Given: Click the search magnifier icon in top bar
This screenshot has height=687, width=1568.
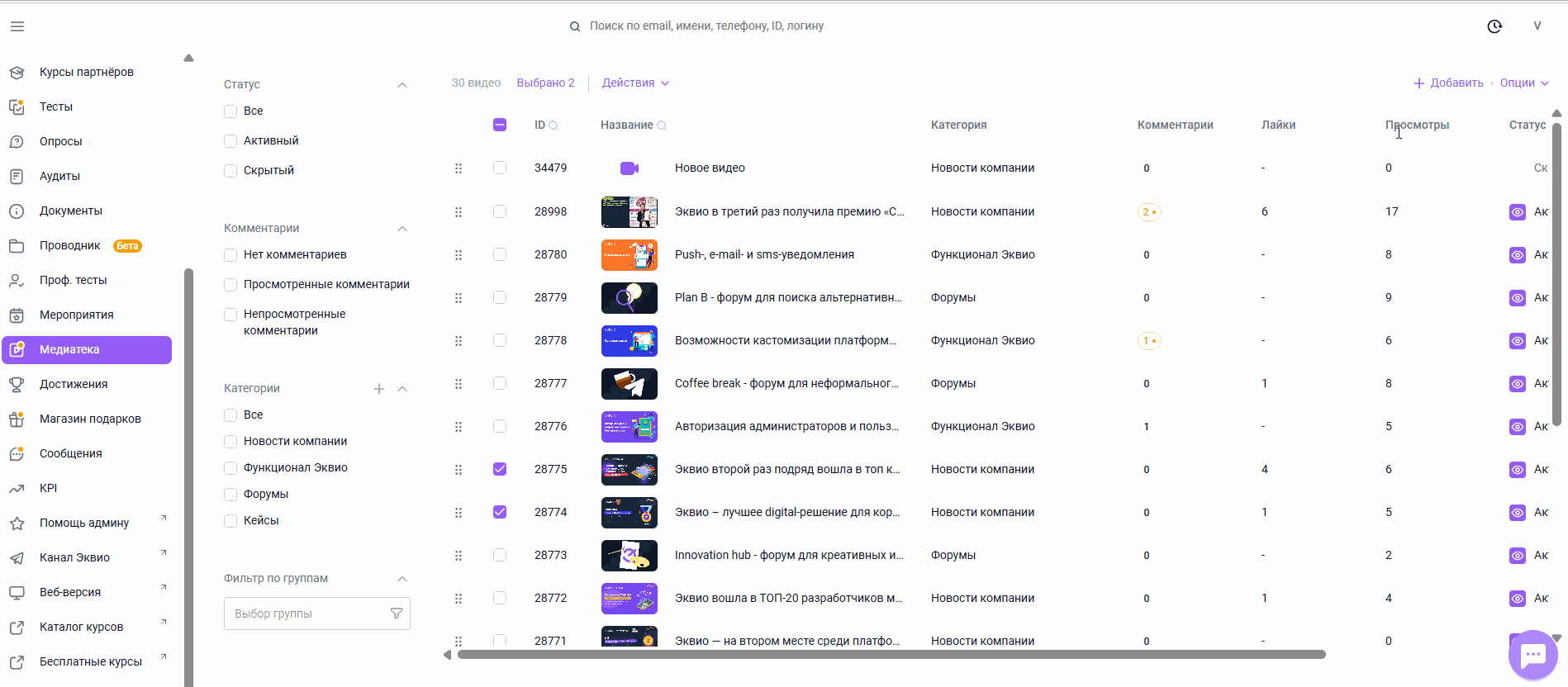Looking at the screenshot, I should pyautogui.click(x=575, y=26).
